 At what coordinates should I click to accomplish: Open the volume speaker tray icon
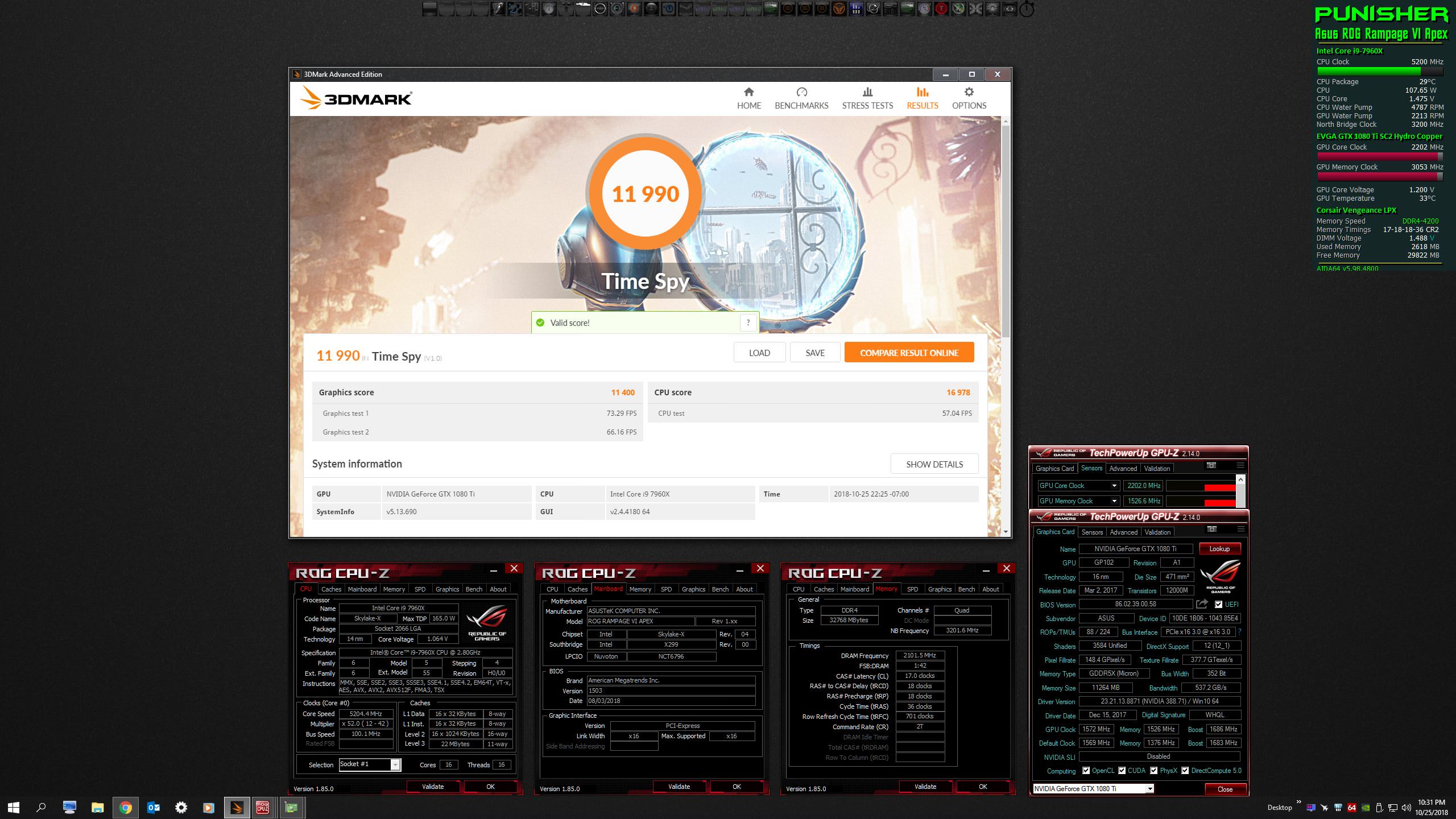(x=1407, y=808)
